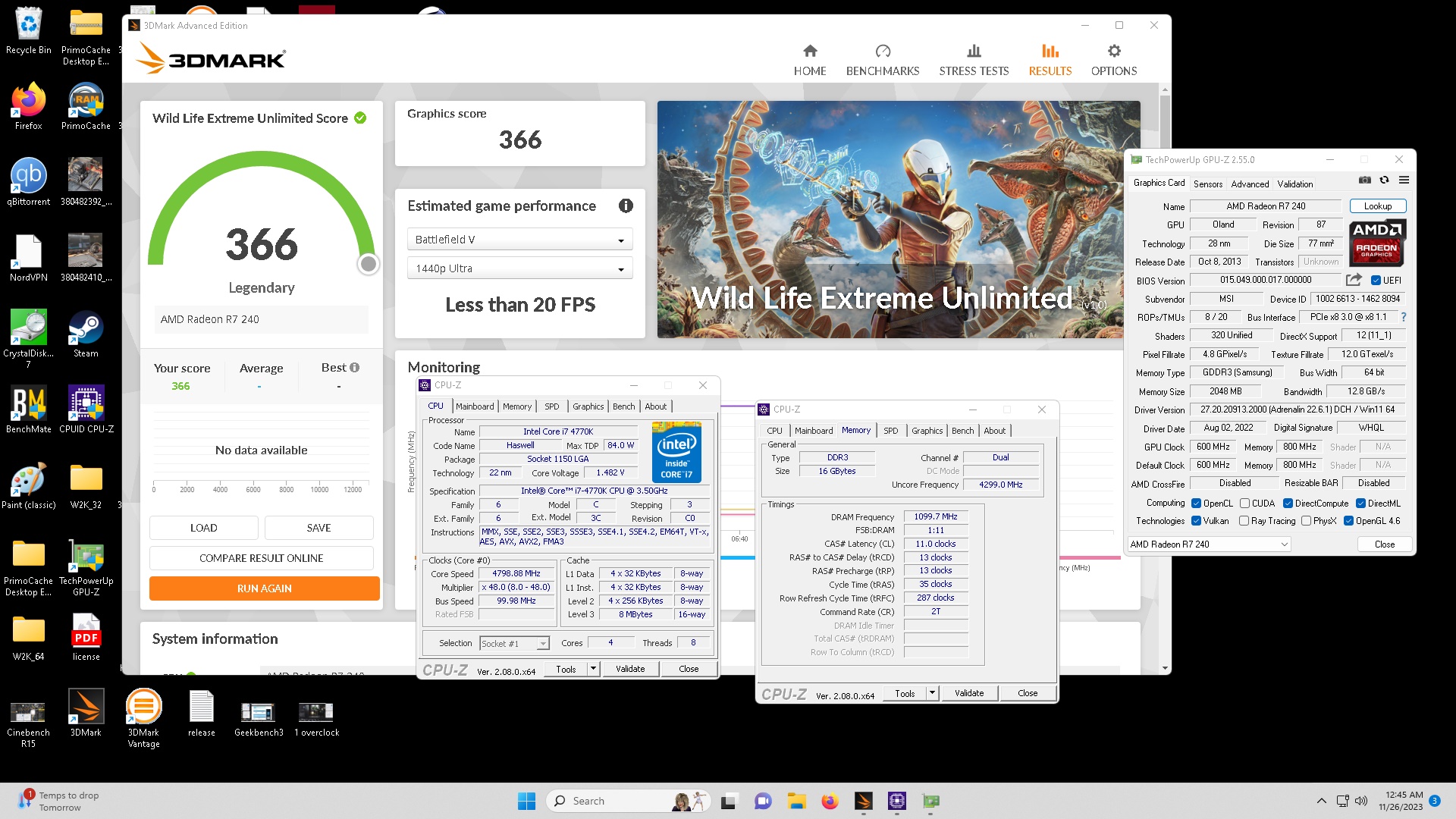Click the Bus Interface question mark in GPU-Z
1456x819 pixels.
point(1403,317)
